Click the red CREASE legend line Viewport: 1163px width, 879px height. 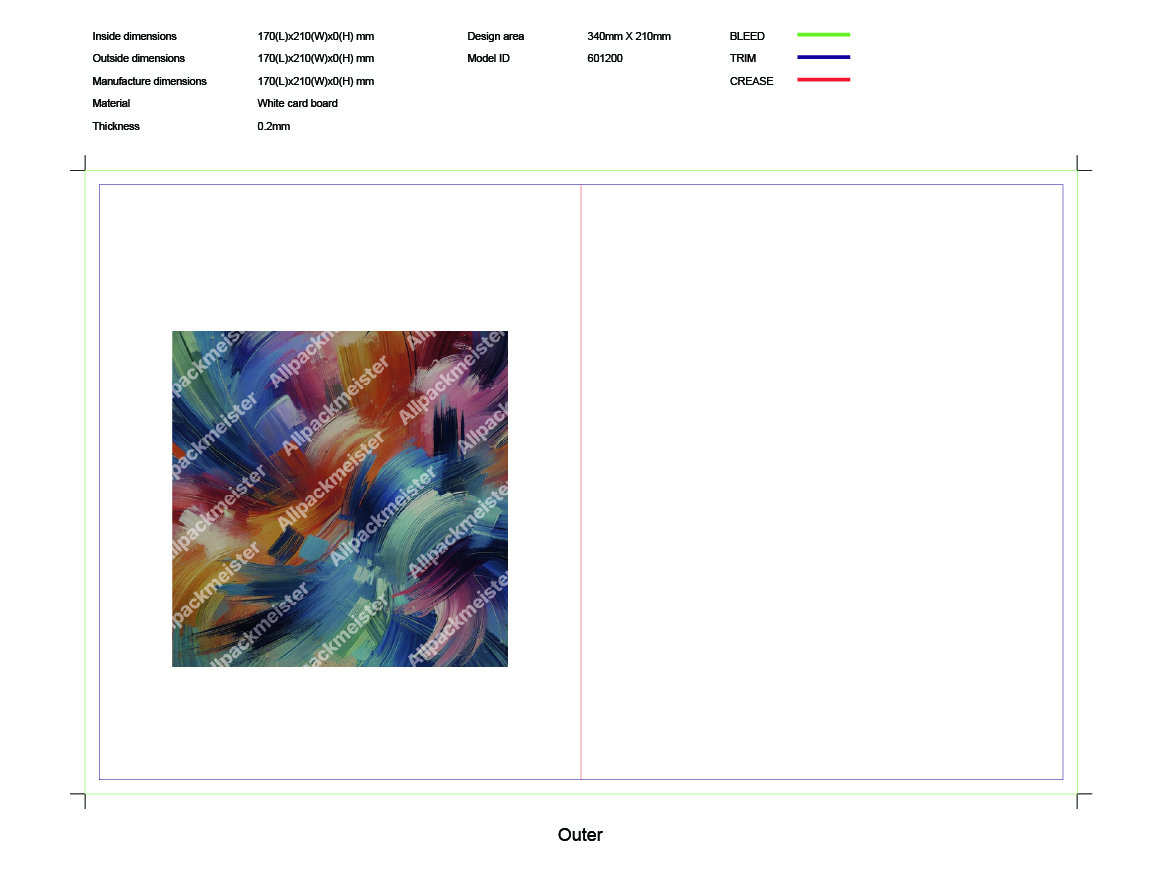click(x=823, y=79)
